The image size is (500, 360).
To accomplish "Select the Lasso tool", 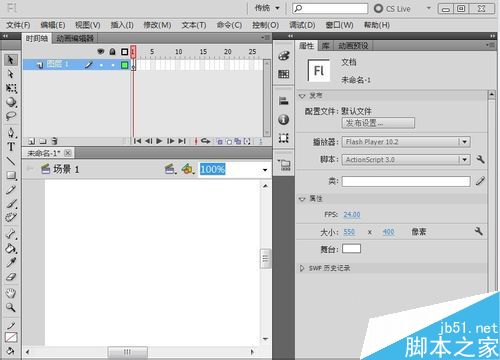I will (11, 116).
